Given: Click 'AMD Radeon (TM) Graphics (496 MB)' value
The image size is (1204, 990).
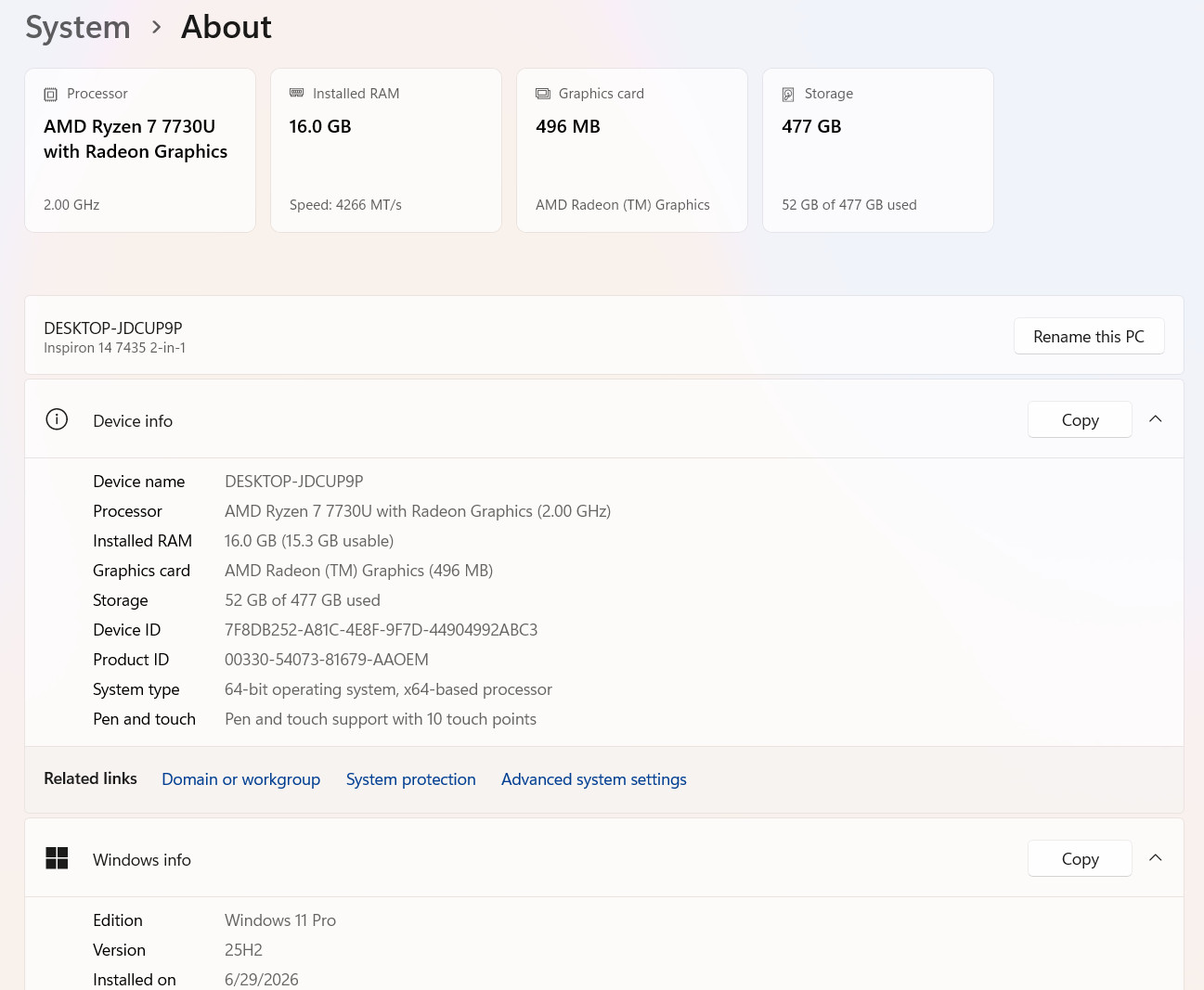Looking at the screenshot, I should [x=358, y=571].
